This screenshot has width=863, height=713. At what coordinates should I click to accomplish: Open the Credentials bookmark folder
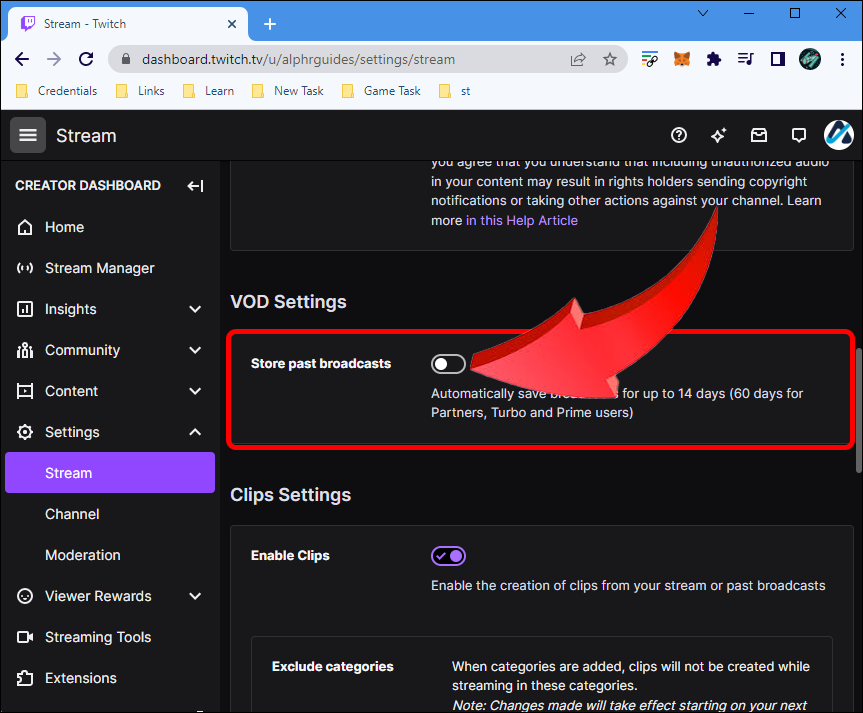coord(57,91)
